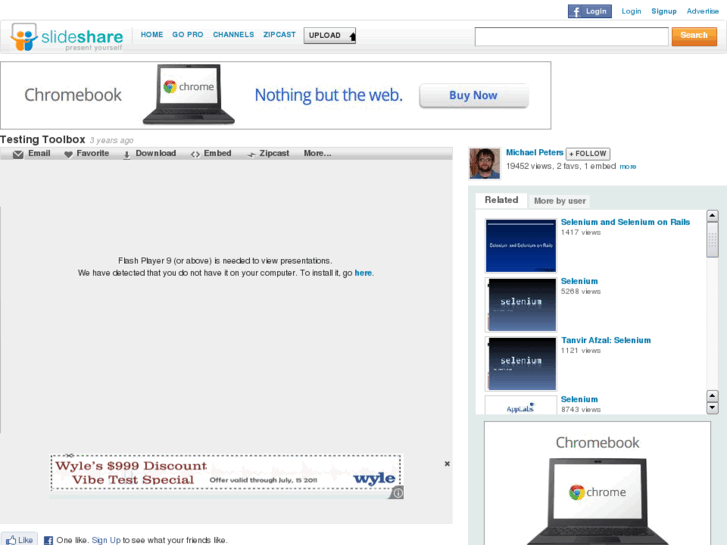The image size is (727, 545).
Task: Click the Favorite toolbar label
Action: click(93, 154)
